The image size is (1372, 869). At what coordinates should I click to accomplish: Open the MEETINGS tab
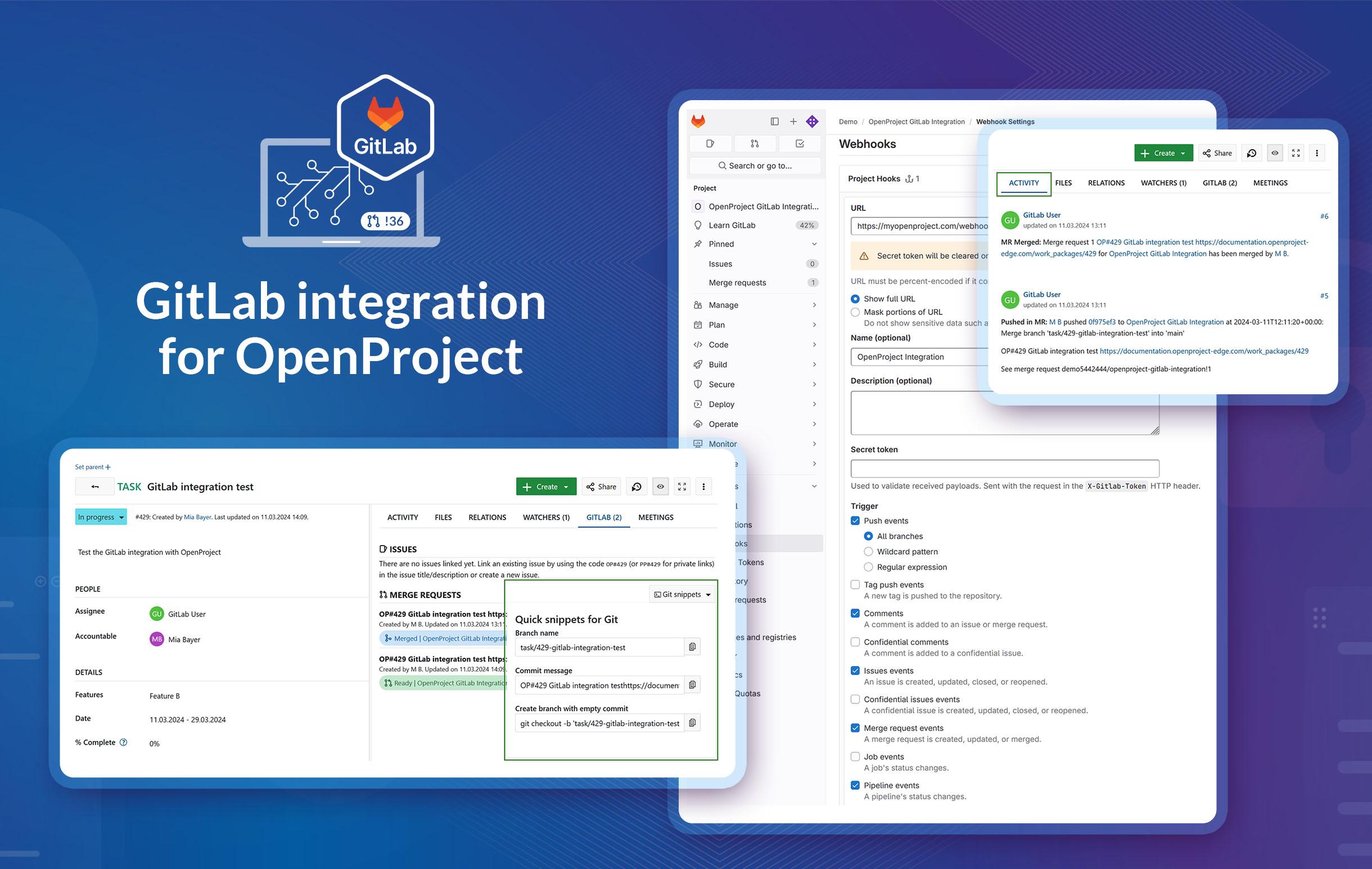[x=655, y=517]
